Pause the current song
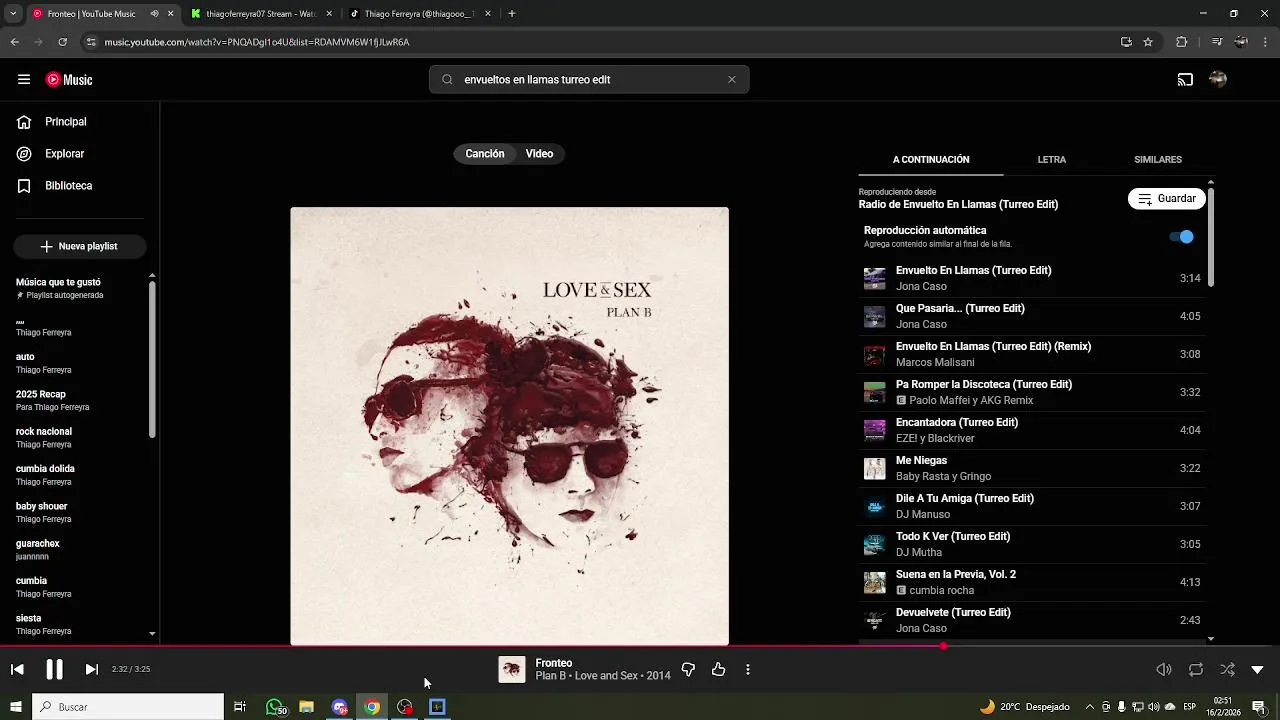1280x720 pixels. click(x=54, y=669)
